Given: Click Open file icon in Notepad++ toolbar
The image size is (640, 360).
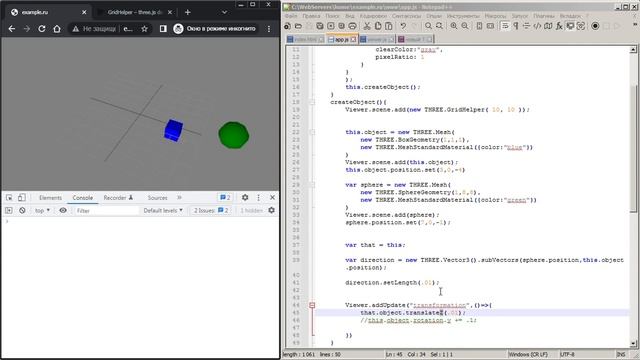Looking at the screenshot, I should click(x=298, y=26).
